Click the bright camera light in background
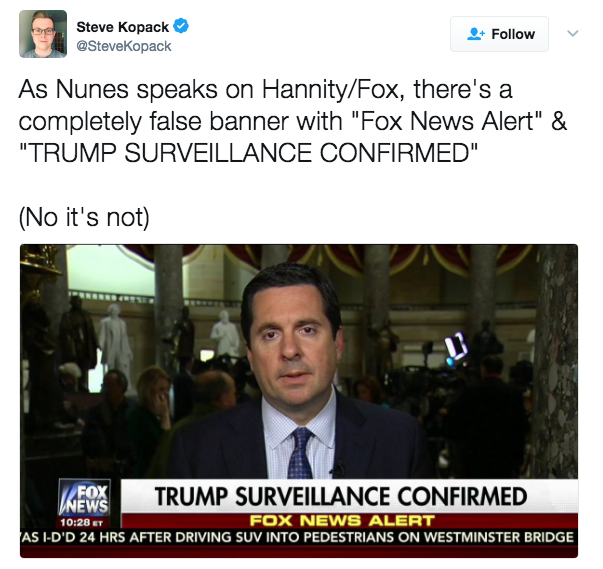The height and width of the screenshot is (569, 603). [x=456, y=348]
